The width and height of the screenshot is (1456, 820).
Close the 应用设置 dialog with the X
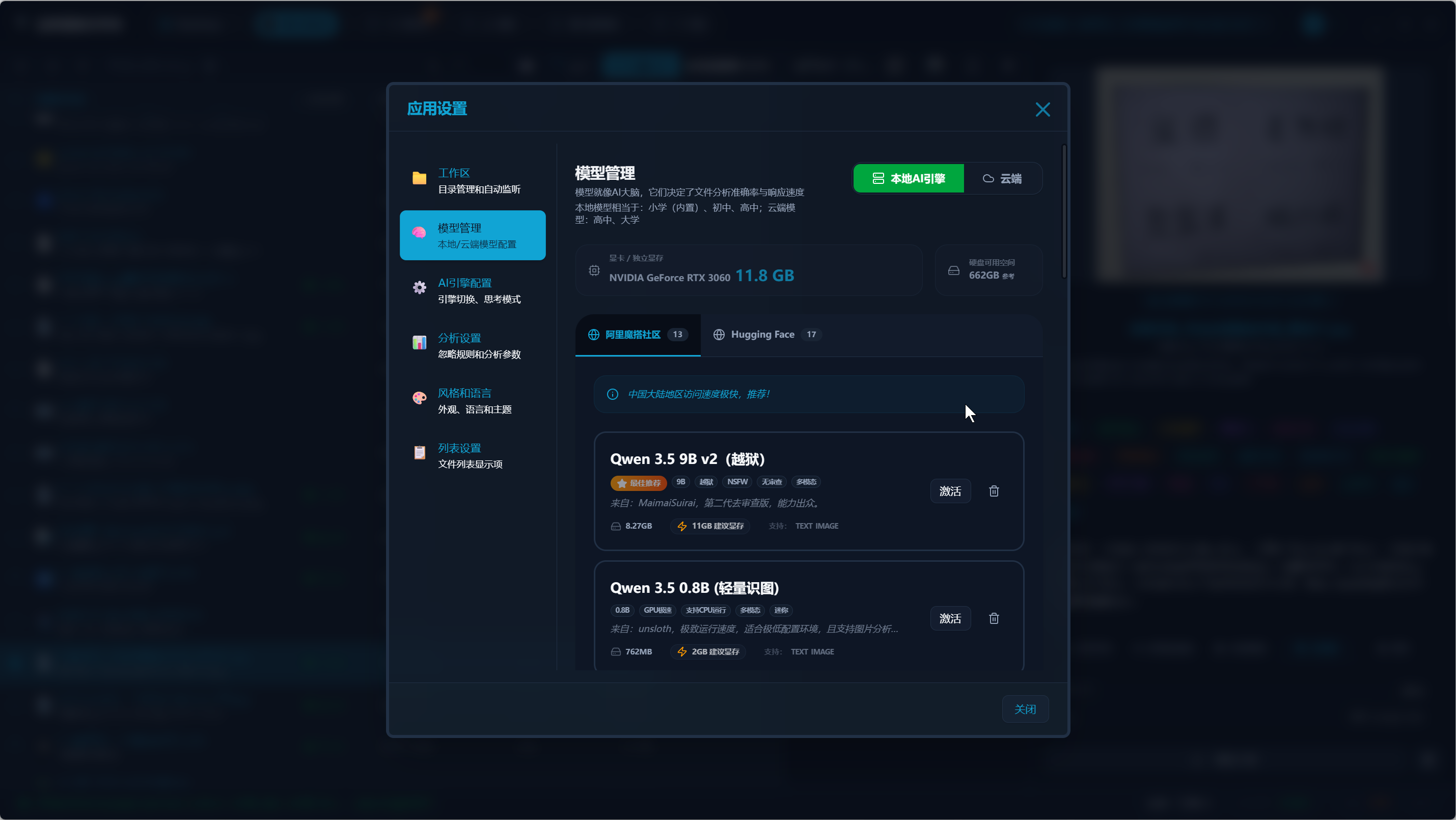(1042, 110)
